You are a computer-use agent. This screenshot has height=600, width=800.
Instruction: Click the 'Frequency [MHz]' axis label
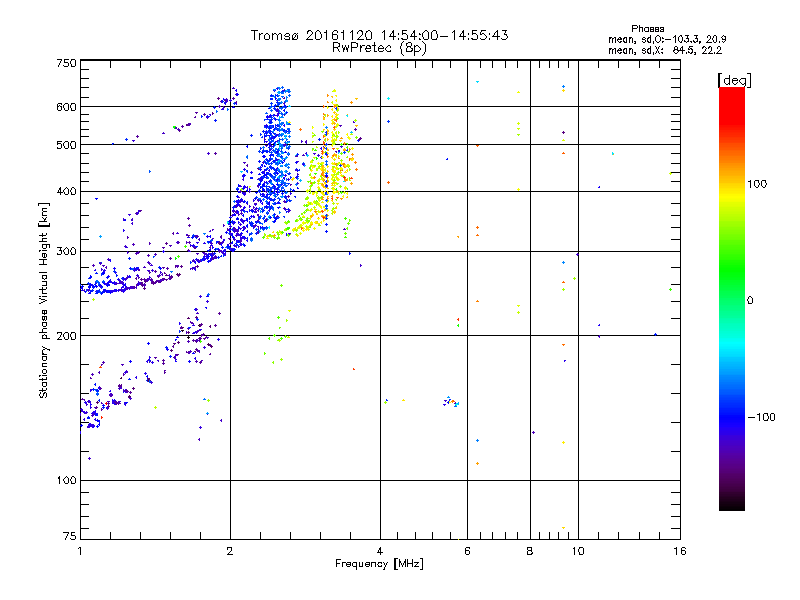click(x=379, y=564)
